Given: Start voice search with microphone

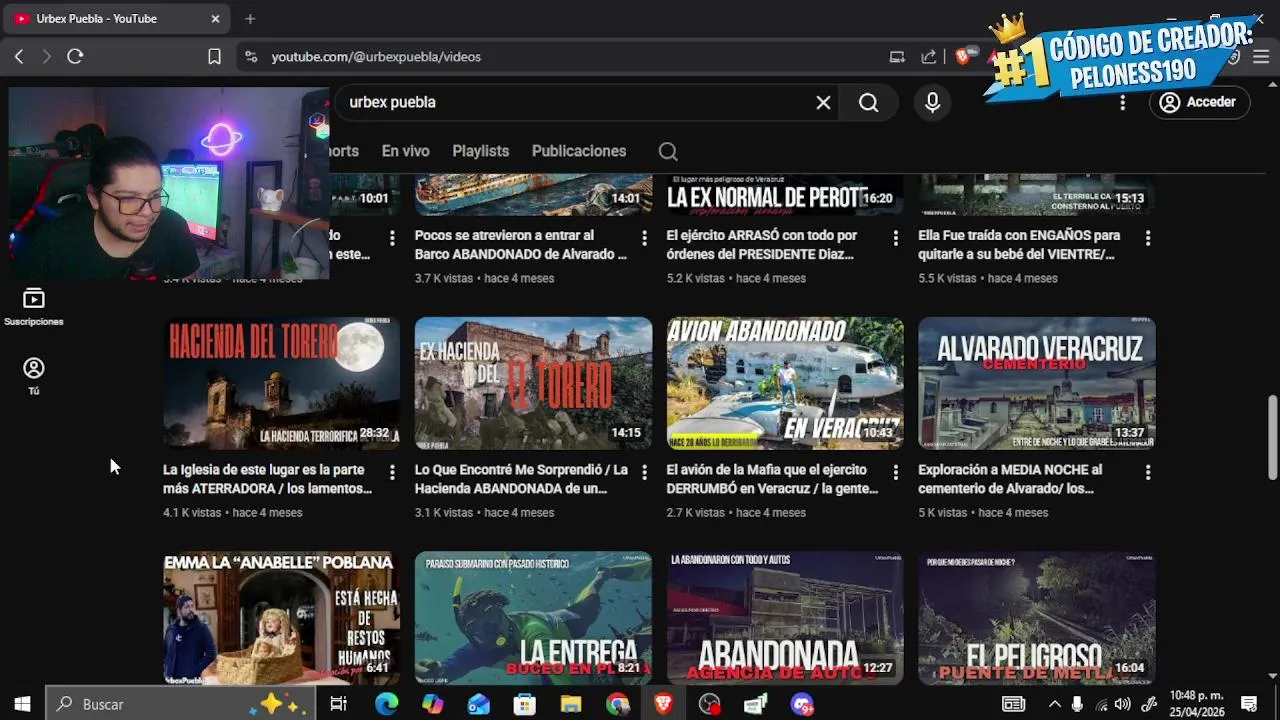Looking at the screenshot, I should click(932, 102).
